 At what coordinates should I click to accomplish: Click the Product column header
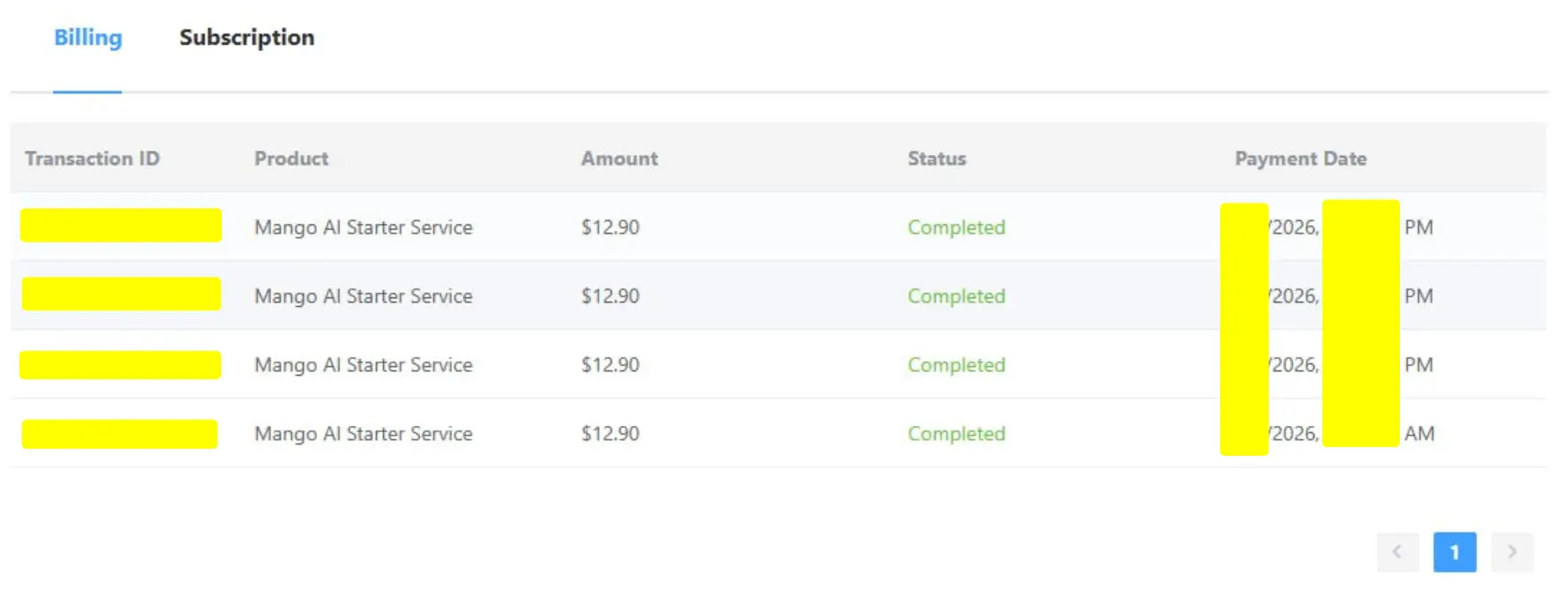[x=291, y=158]
